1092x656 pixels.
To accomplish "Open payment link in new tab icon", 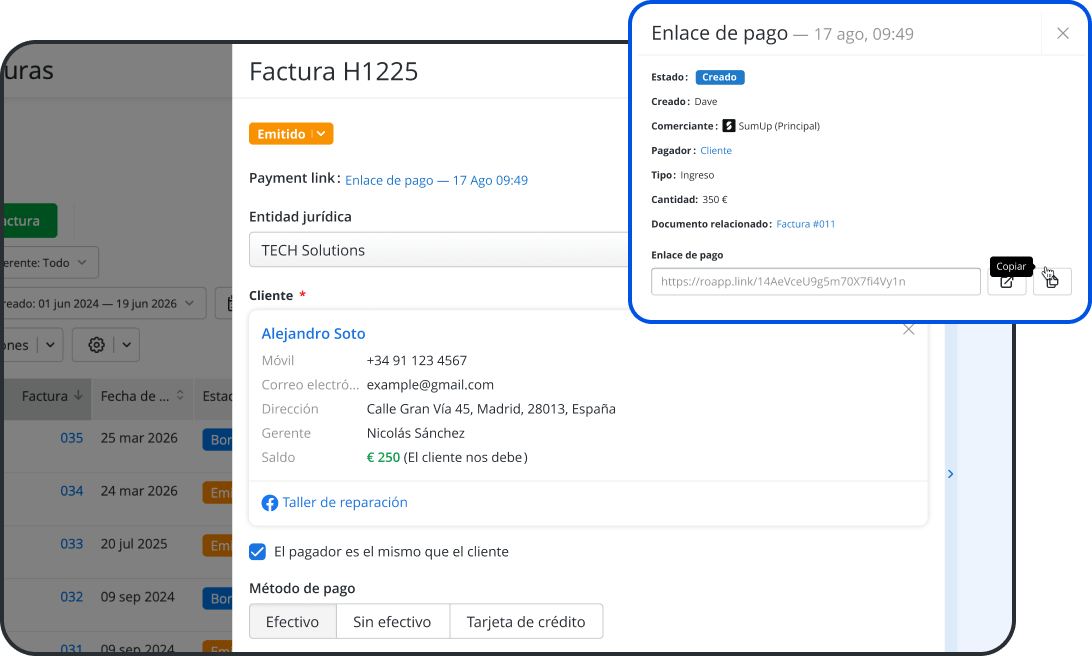I will 1006,283.
